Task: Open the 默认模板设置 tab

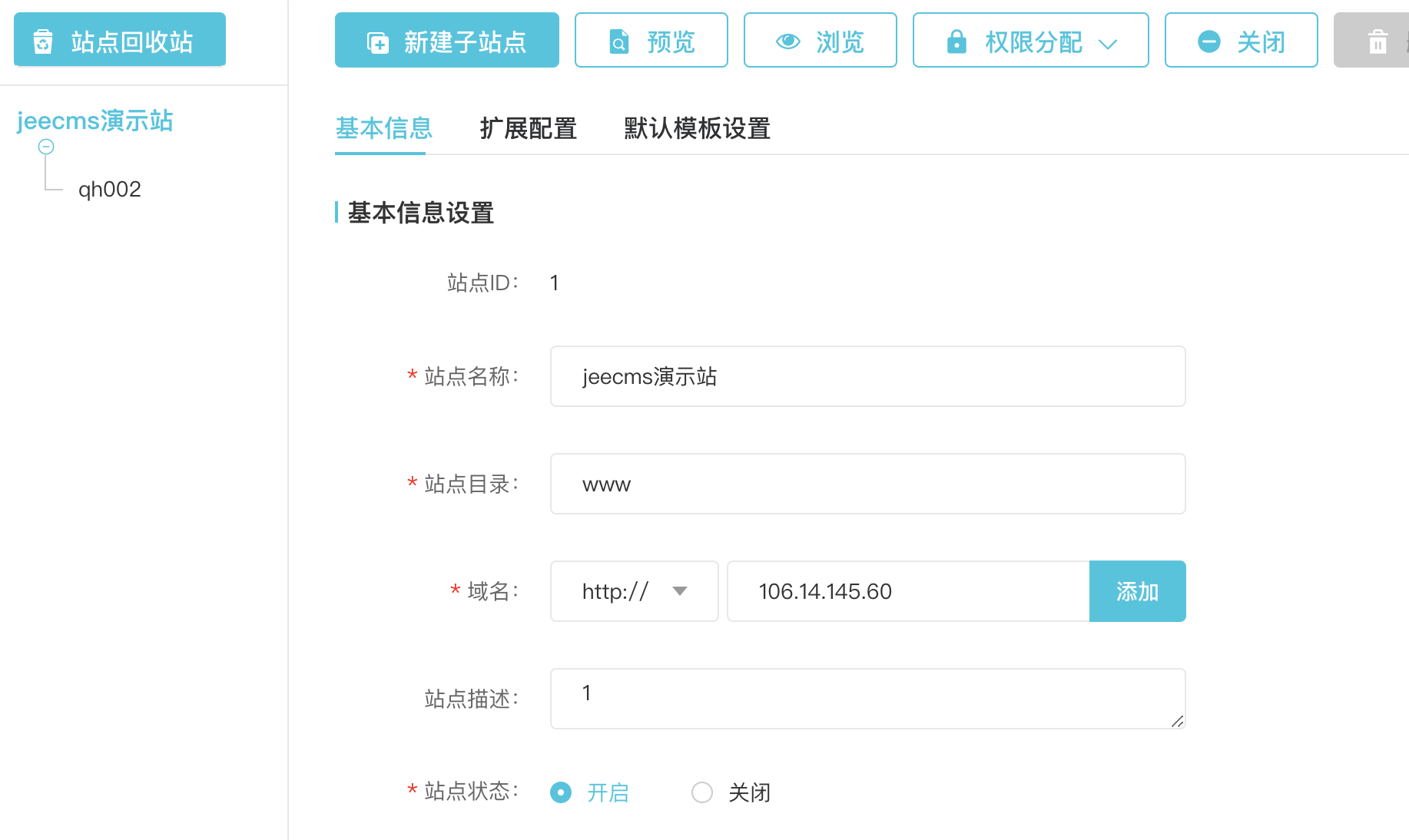Action: point(697,128)
